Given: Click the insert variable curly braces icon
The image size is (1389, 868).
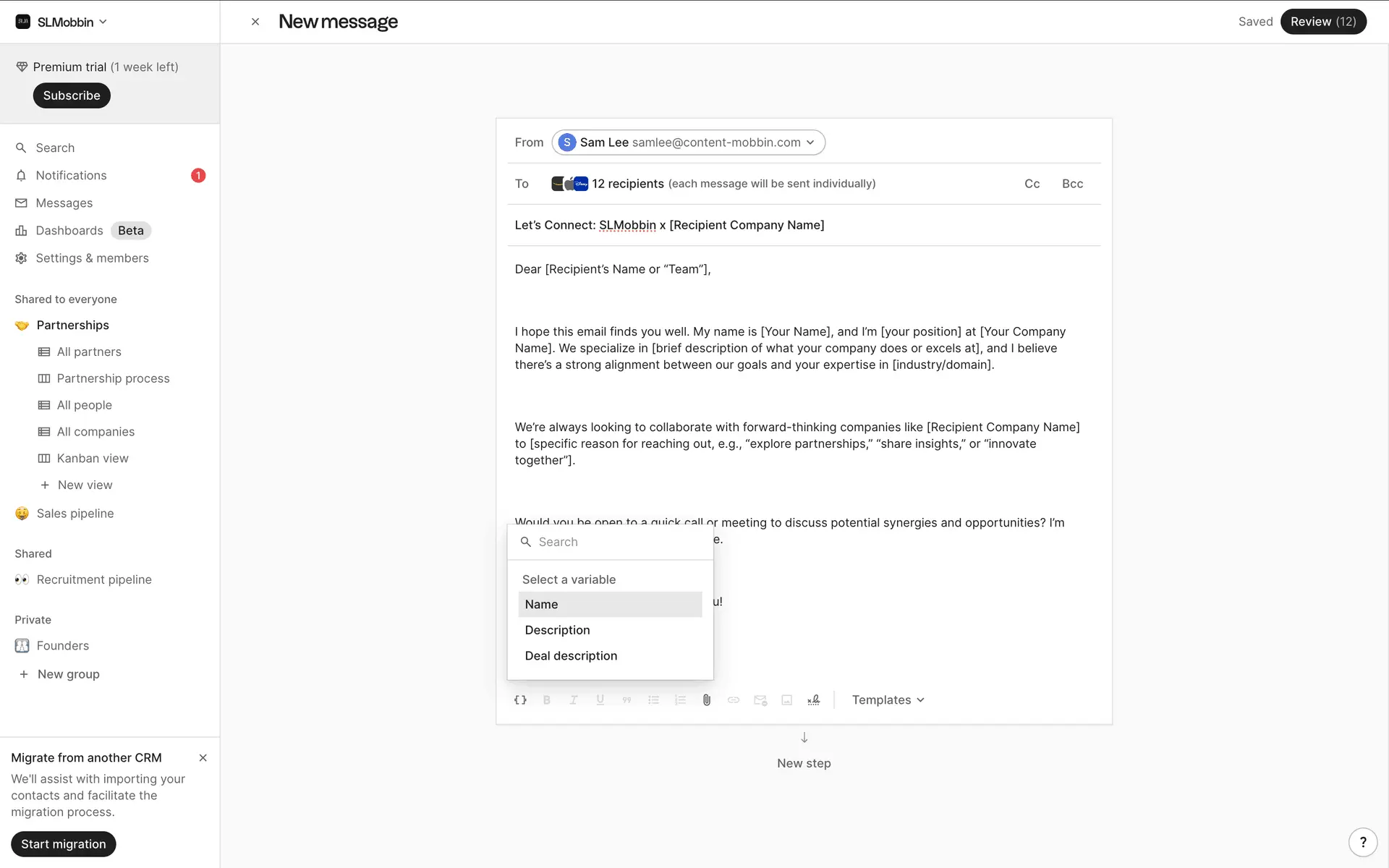Looking at the screenshot, I should (x=520, y=699).
